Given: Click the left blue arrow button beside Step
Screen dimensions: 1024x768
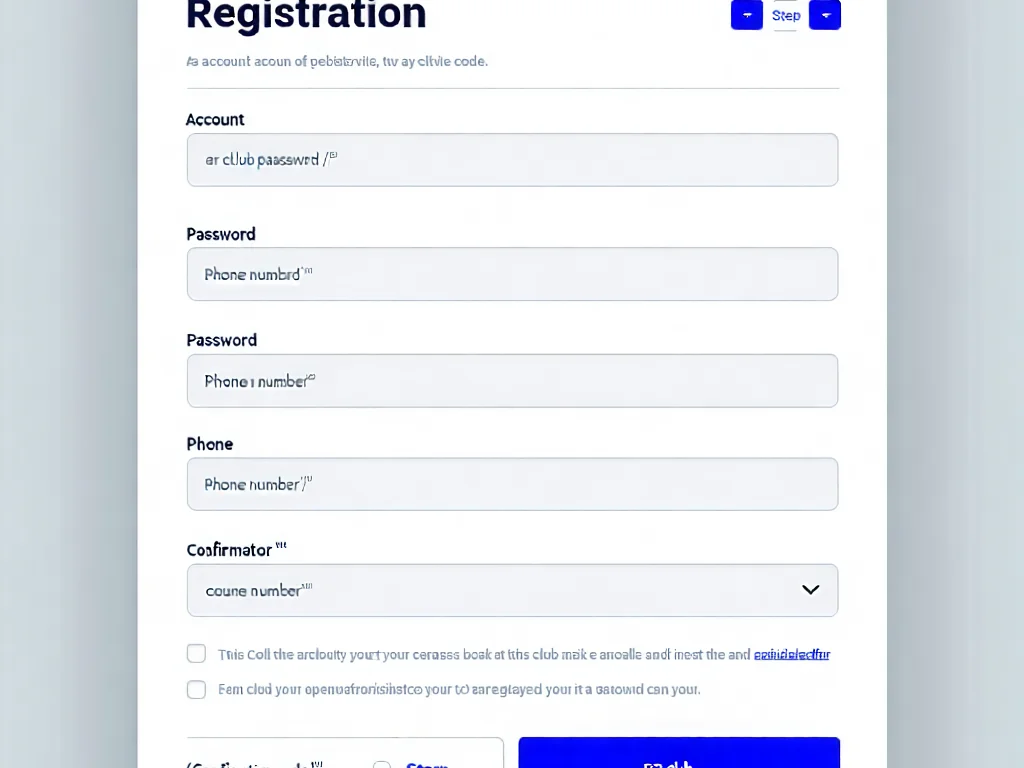Looking at the screenshot, I should 746,15.
